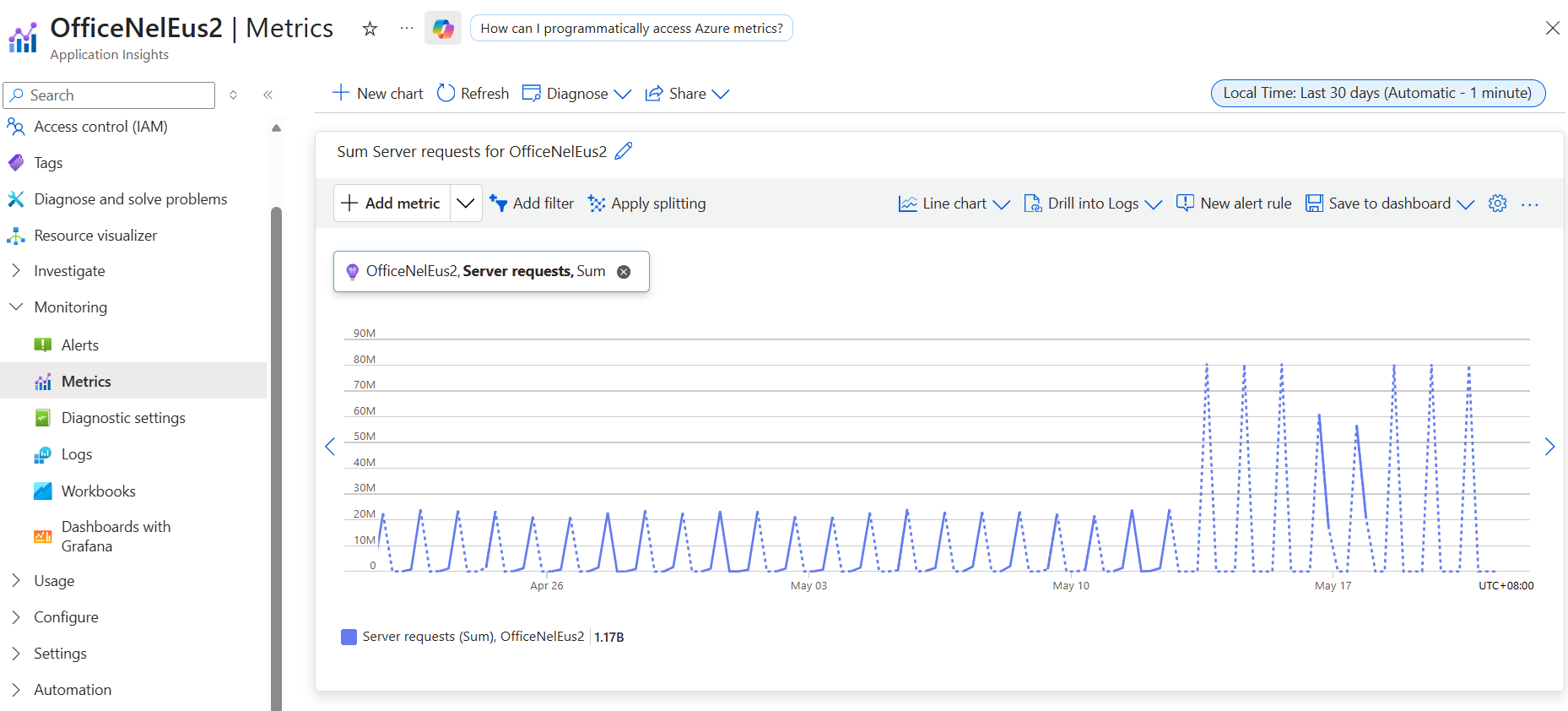
Task: Create a New alert rule
Action: click(1234, 204)
